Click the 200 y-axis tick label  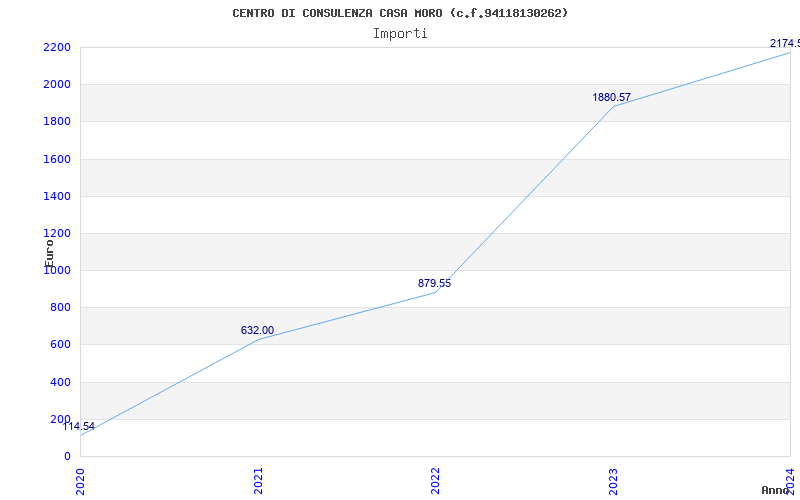60,419
